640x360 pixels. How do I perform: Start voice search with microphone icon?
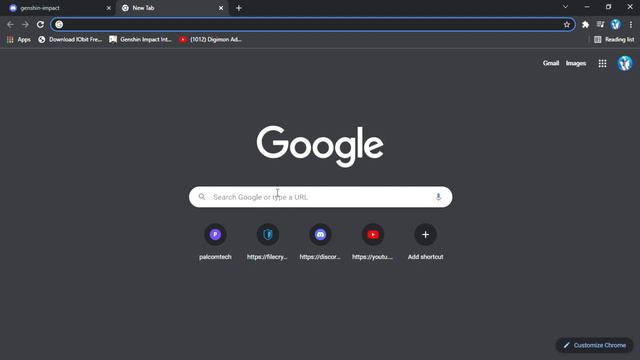[x=438, y=197]
